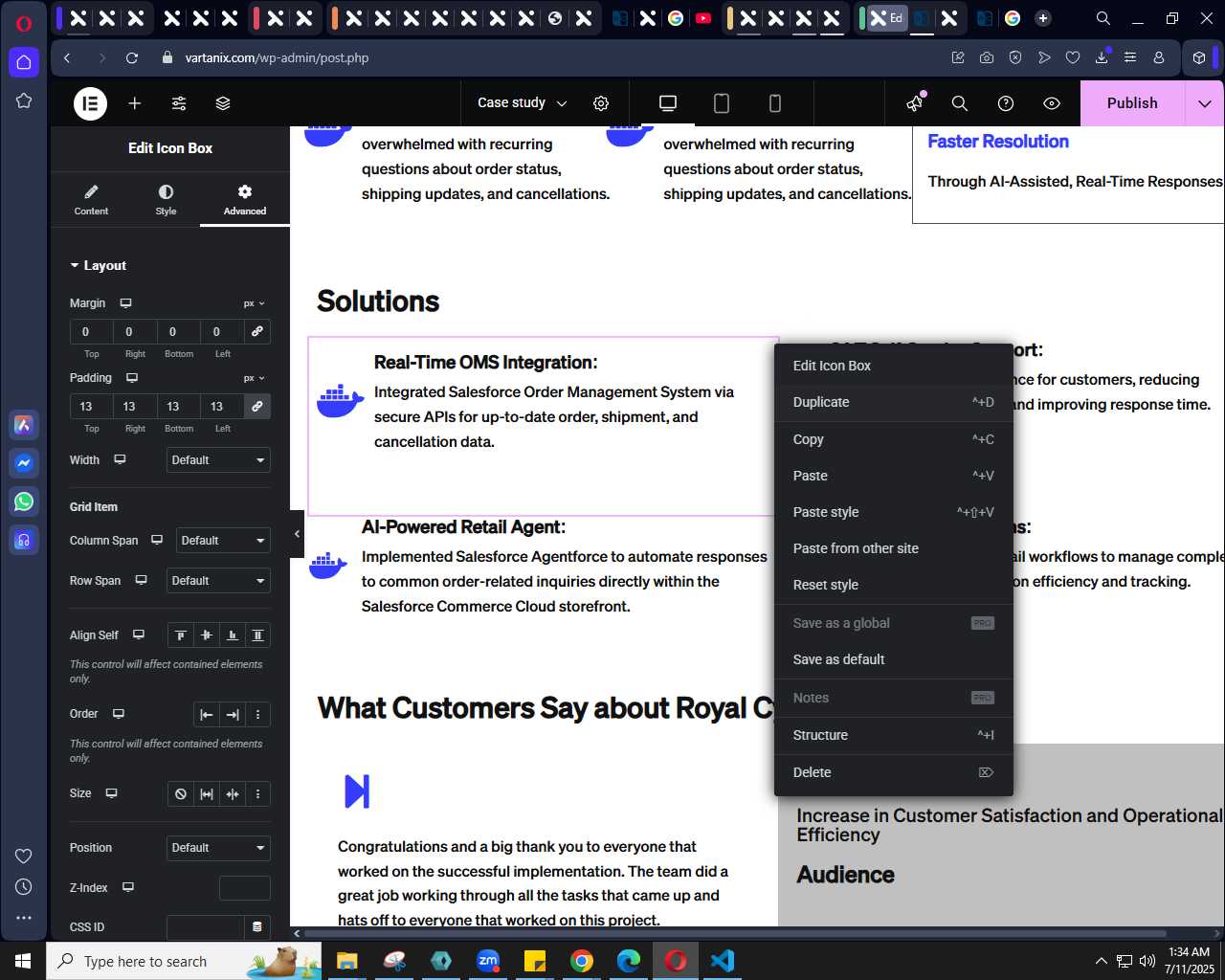Open the Width dropdown

pos(218,460)
